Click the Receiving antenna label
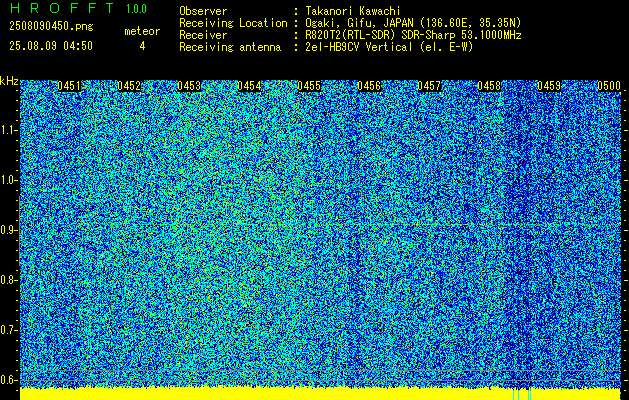Screen dimensions: 629x400 (x=230, y=47)
